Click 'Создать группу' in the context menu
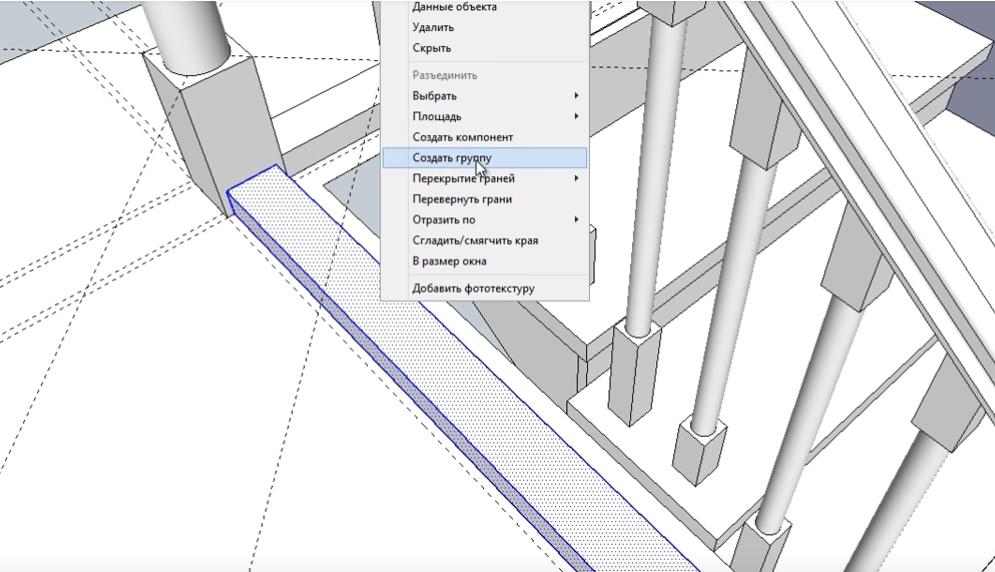The width and height of the screenshot is (995, 572). (452, 158)
